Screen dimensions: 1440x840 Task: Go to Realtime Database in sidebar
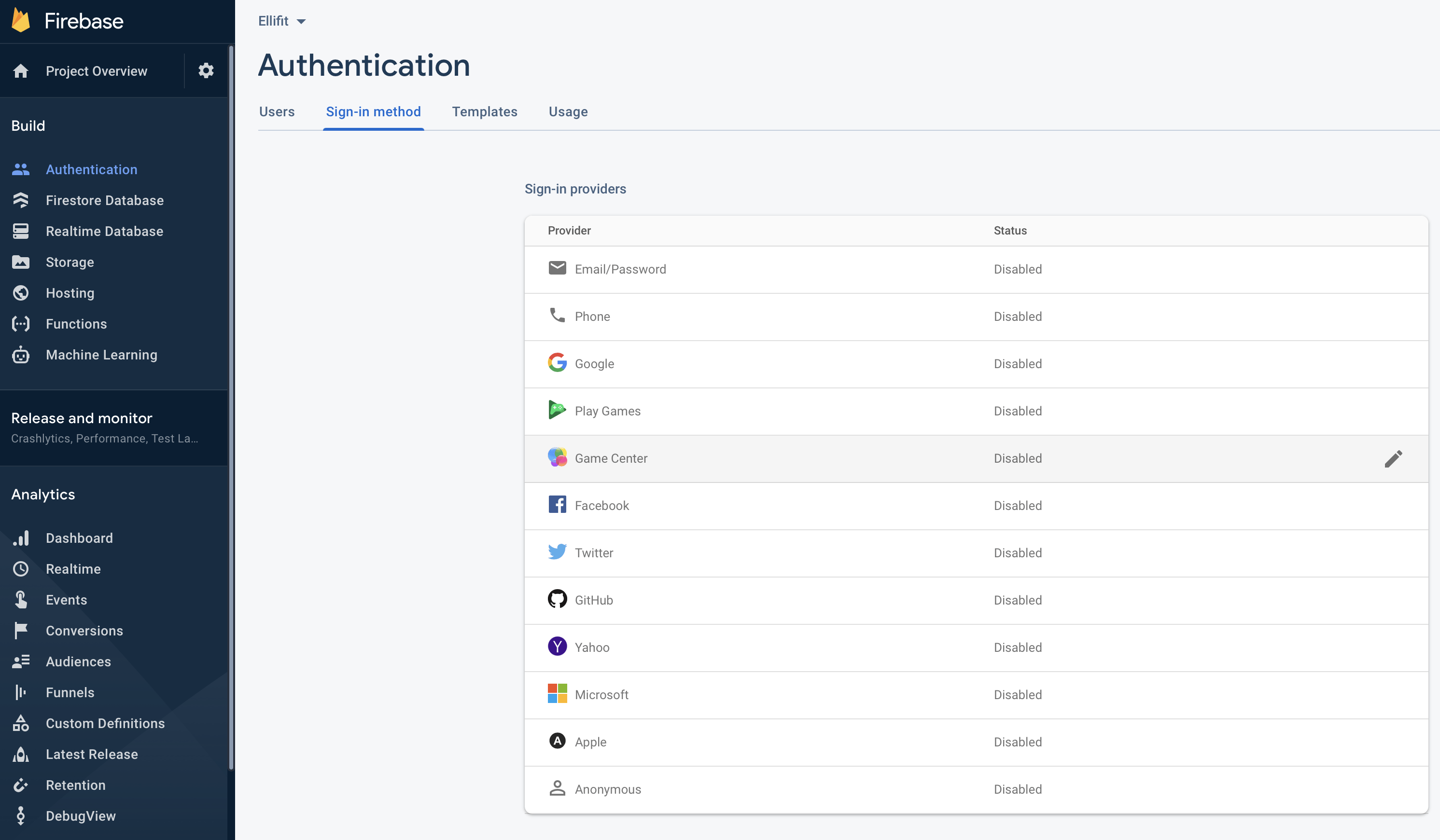pyautogui.click(x=105, y=231)
